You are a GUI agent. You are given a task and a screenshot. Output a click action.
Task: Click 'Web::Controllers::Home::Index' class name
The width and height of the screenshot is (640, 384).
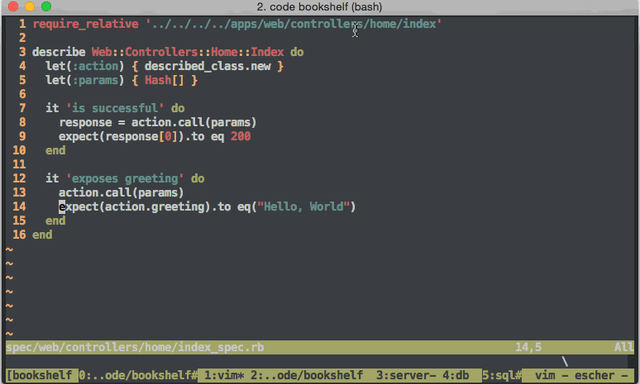point(188,52)
